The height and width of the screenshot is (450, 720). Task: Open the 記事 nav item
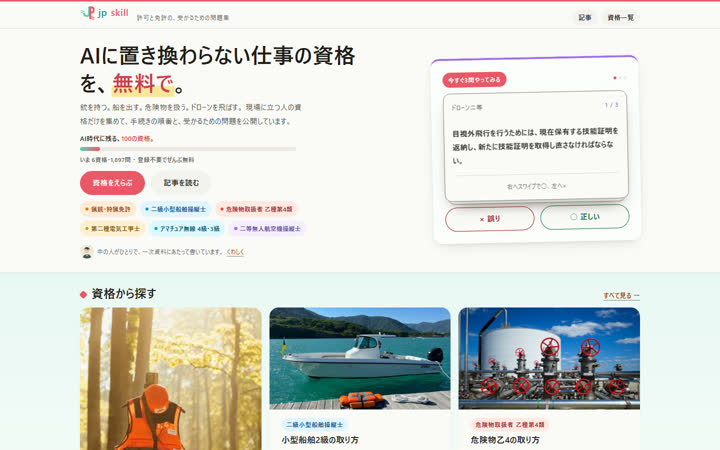point(585,17)
